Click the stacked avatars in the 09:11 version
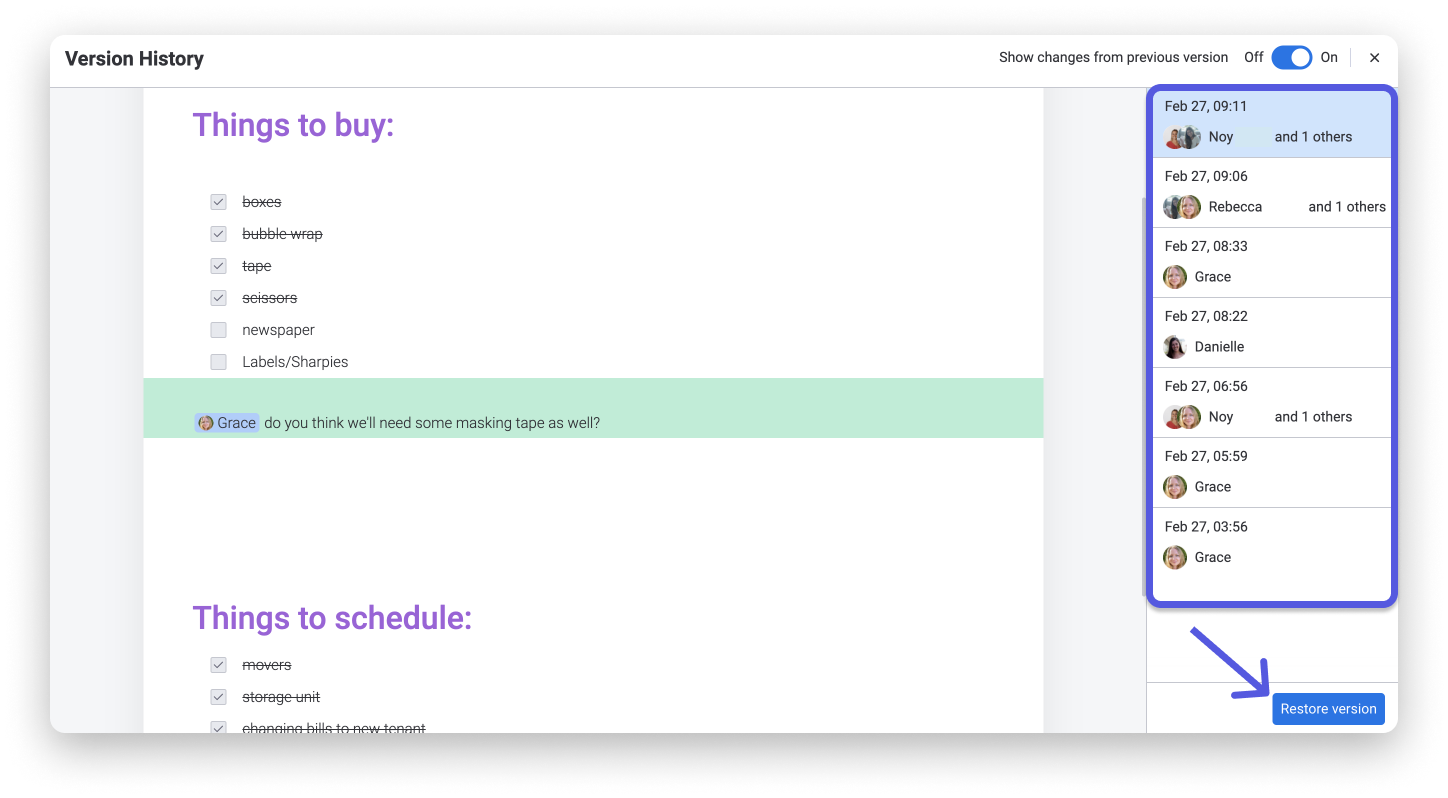Image resolution: width=1448 pixels, height=798 pixels. [x=1182, y=137]
